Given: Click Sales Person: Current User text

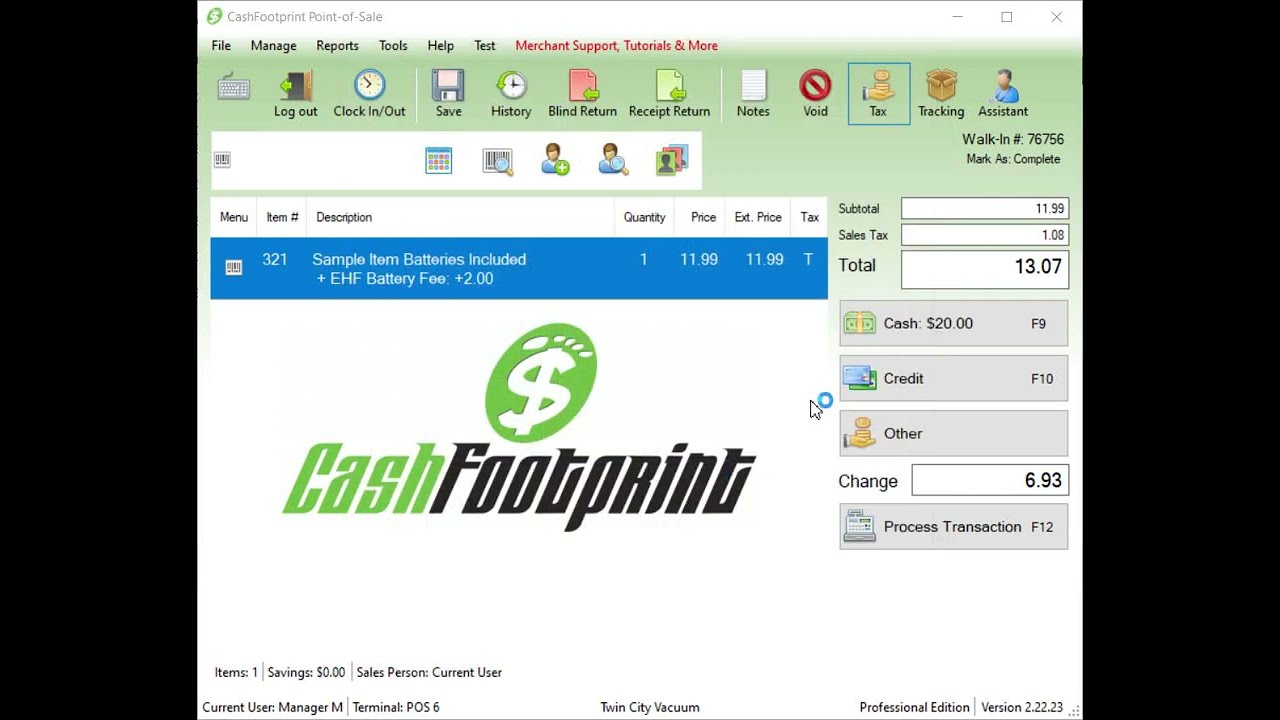Looking at the screenshot, I should click(x=429, y=672).
